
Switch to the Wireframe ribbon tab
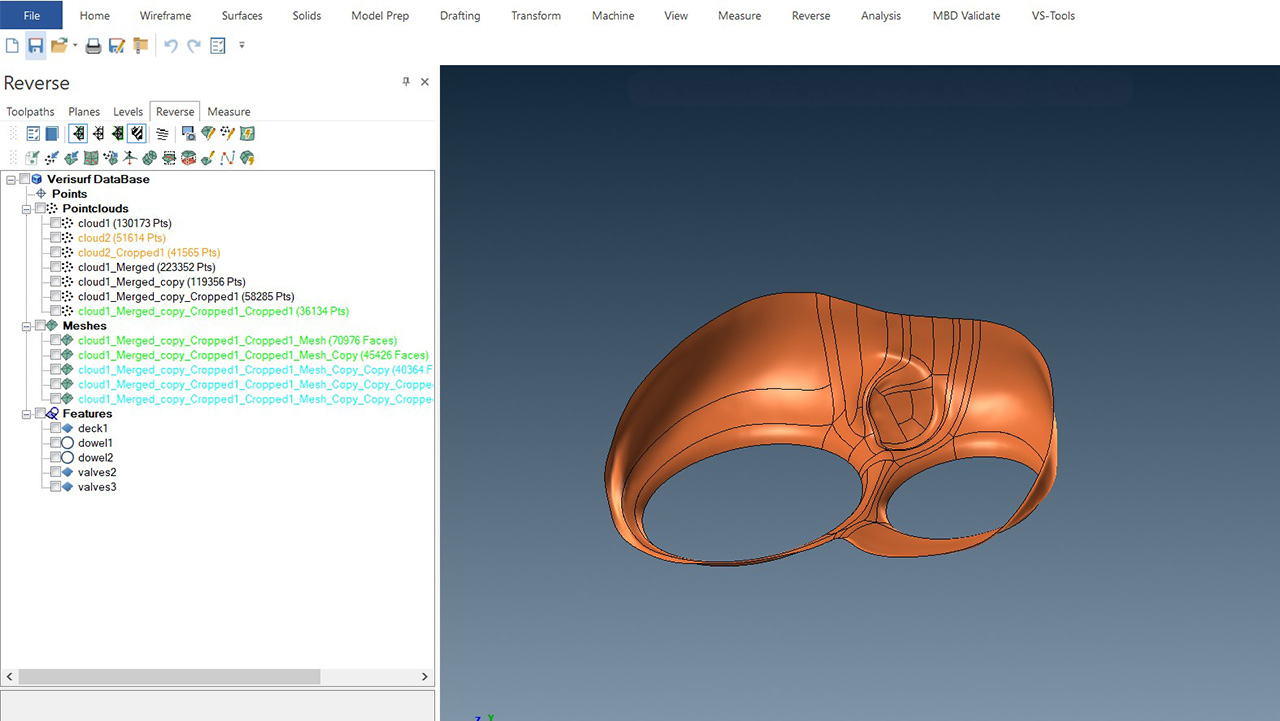165,16
